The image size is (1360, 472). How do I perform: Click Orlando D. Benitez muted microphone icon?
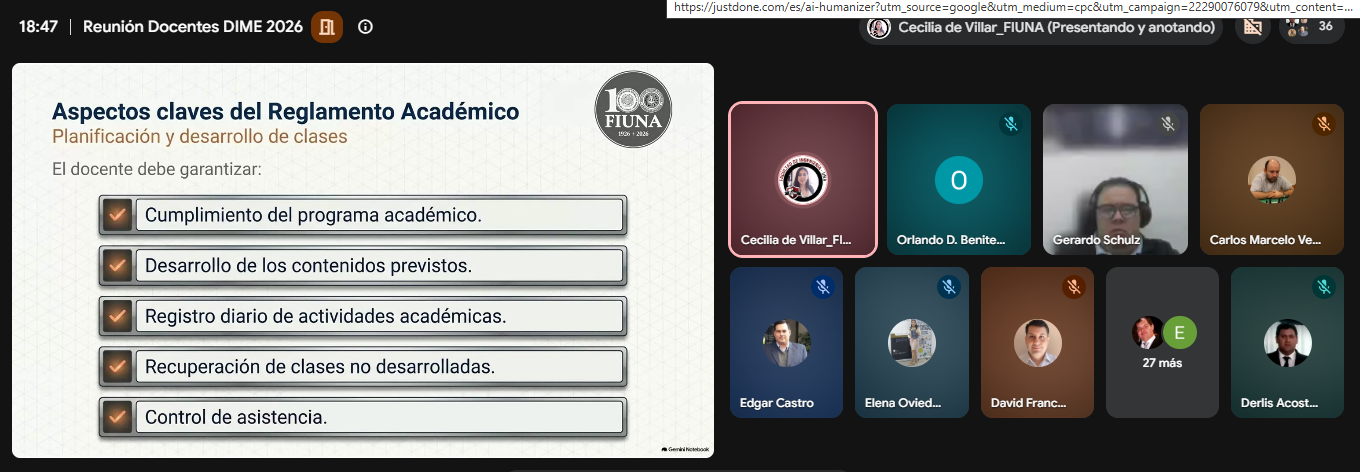(x=1011, y=124)
